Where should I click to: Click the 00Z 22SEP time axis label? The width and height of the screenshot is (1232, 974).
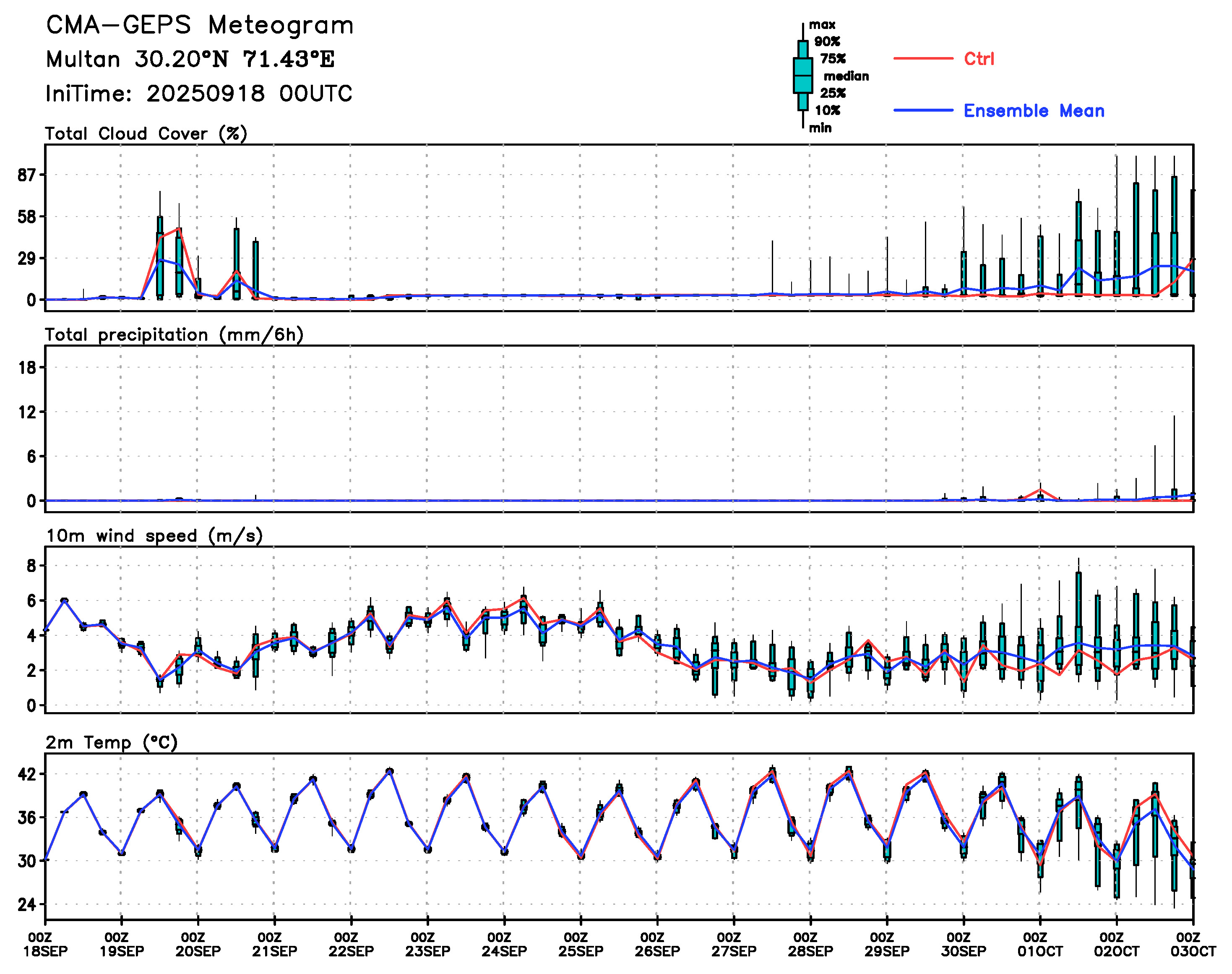tap(351, 944)
